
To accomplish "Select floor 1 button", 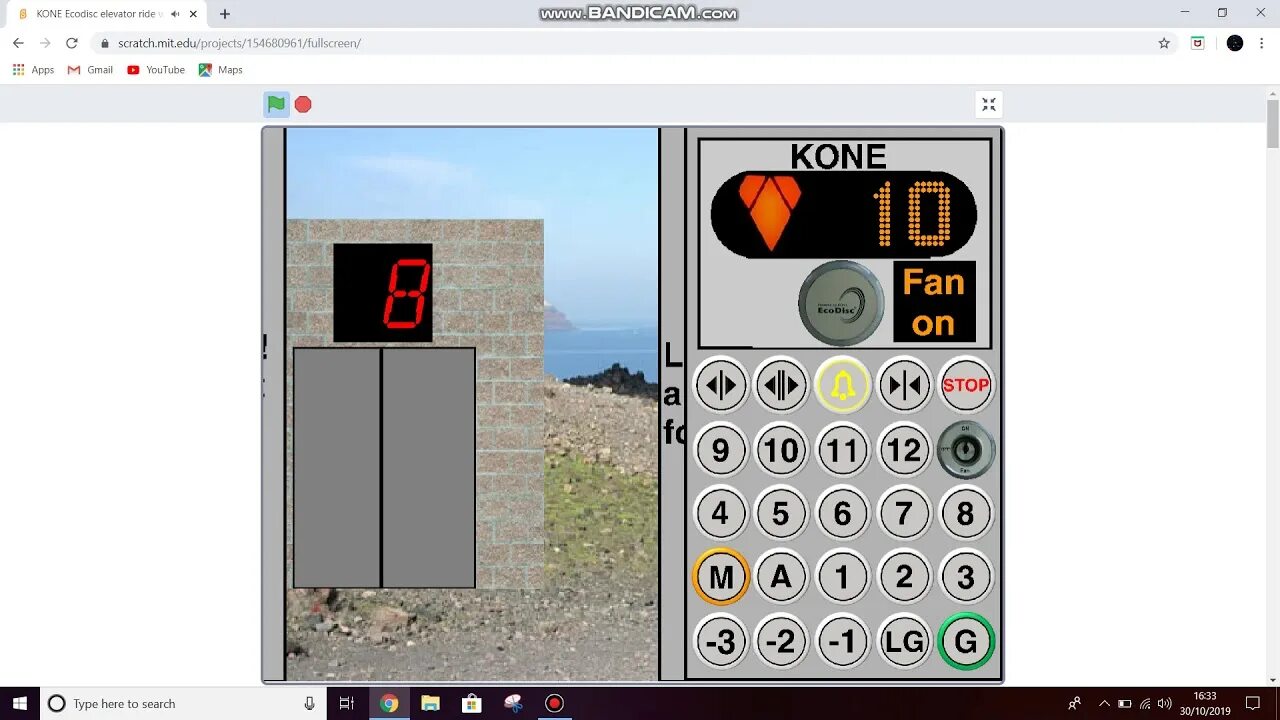I will 843,577.
